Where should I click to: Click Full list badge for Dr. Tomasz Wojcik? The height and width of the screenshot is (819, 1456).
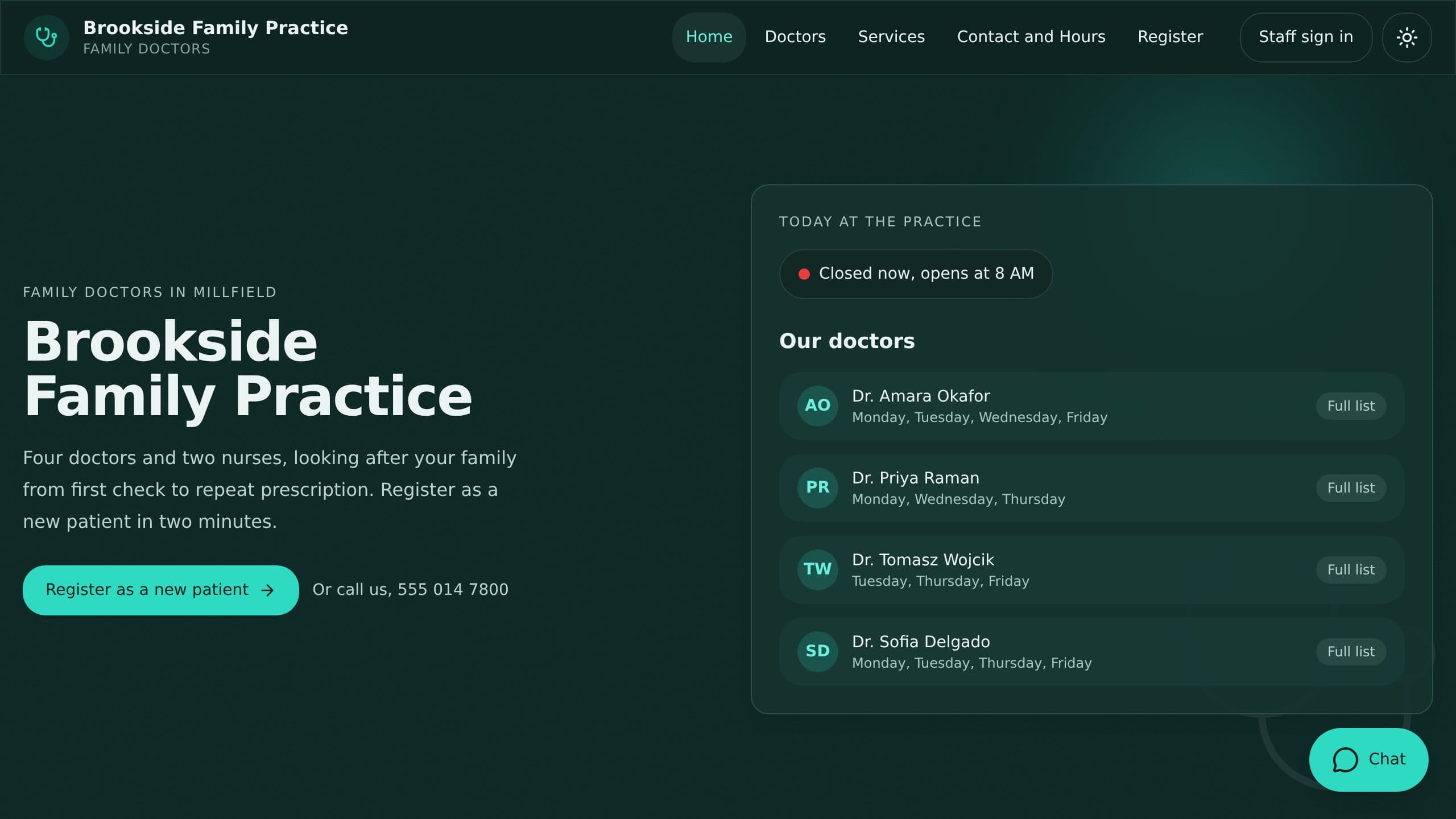(1351, 570)
